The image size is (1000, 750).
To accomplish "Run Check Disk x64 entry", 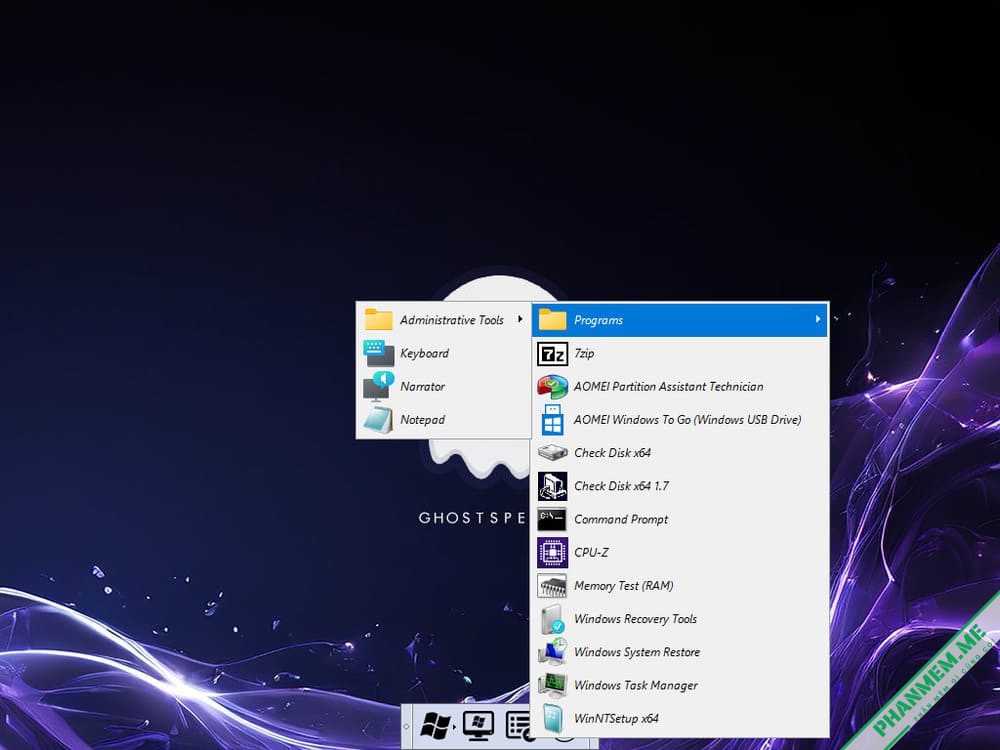I will 680,452.
